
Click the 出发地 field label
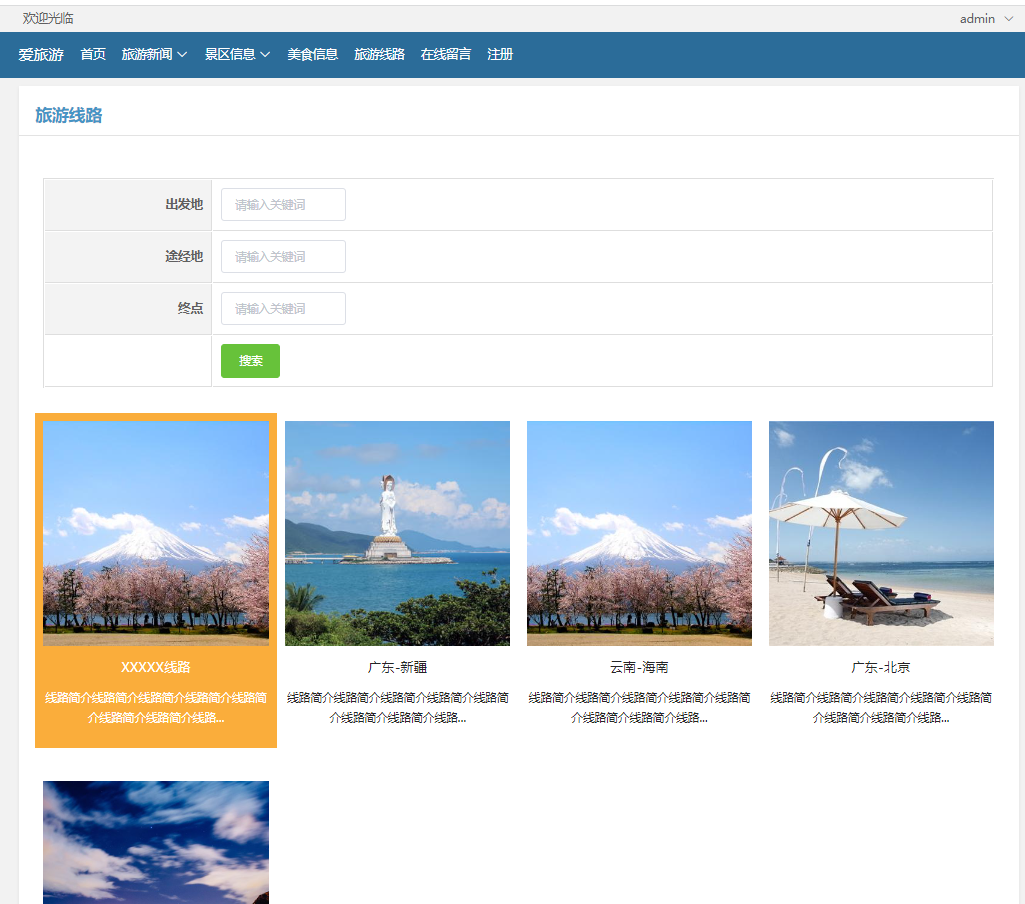[184, 205]
